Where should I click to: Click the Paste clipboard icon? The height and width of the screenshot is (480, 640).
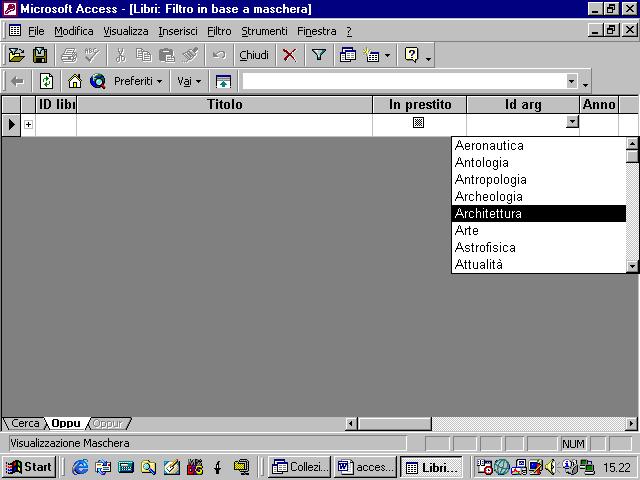(x=167, y=55)
